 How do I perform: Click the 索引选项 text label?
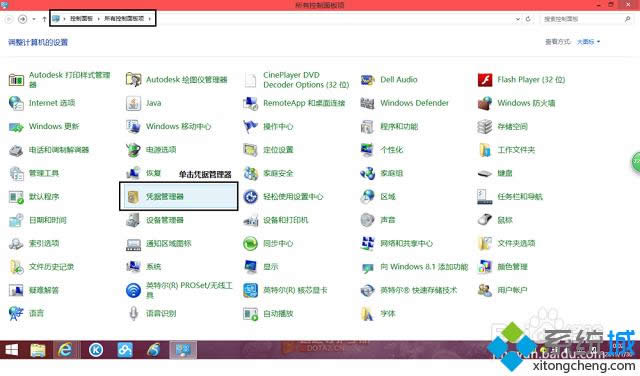tap(44, 243)
